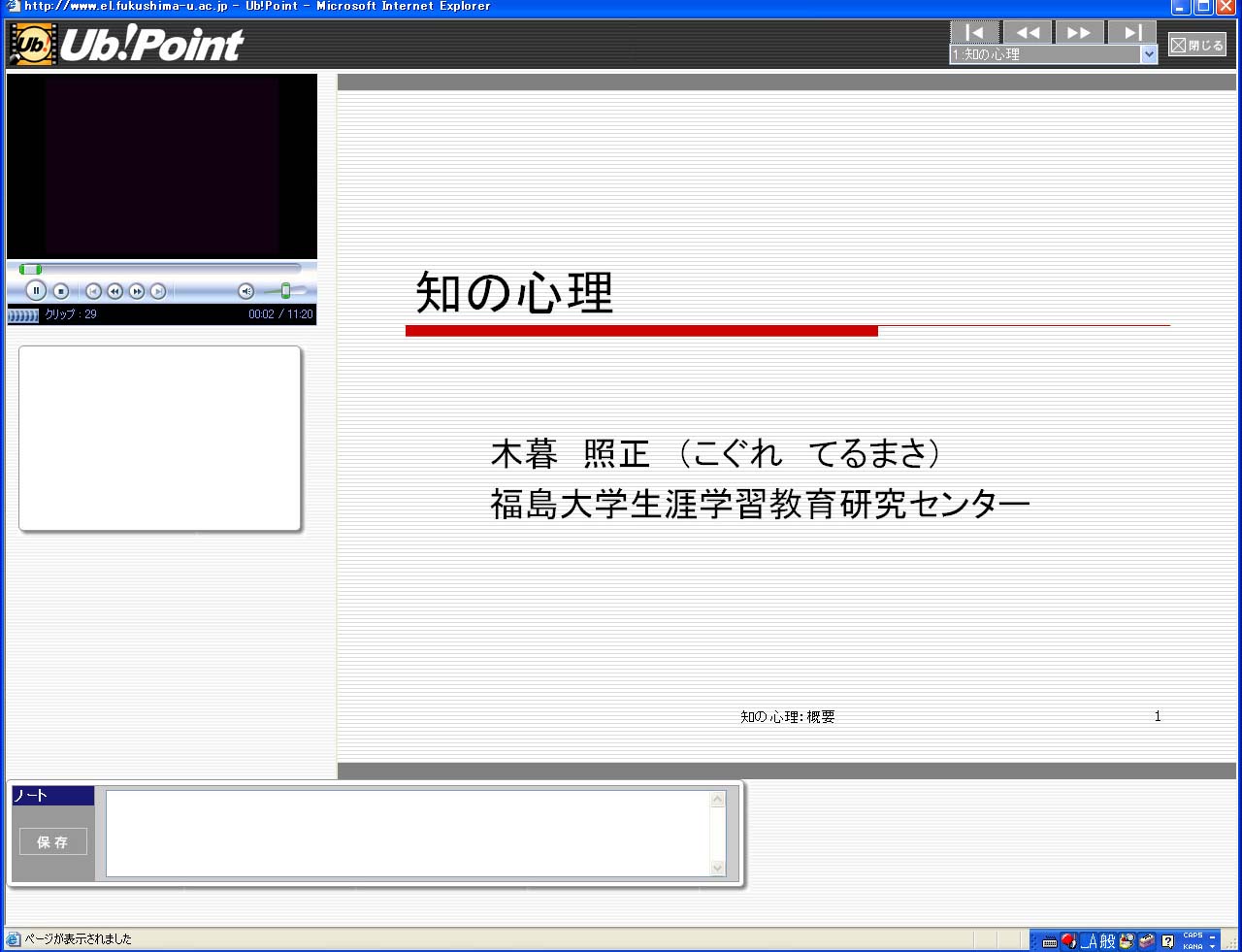Go to next slide button
This screenshot has width=1242, height=952.
[x=1079, y=32]
